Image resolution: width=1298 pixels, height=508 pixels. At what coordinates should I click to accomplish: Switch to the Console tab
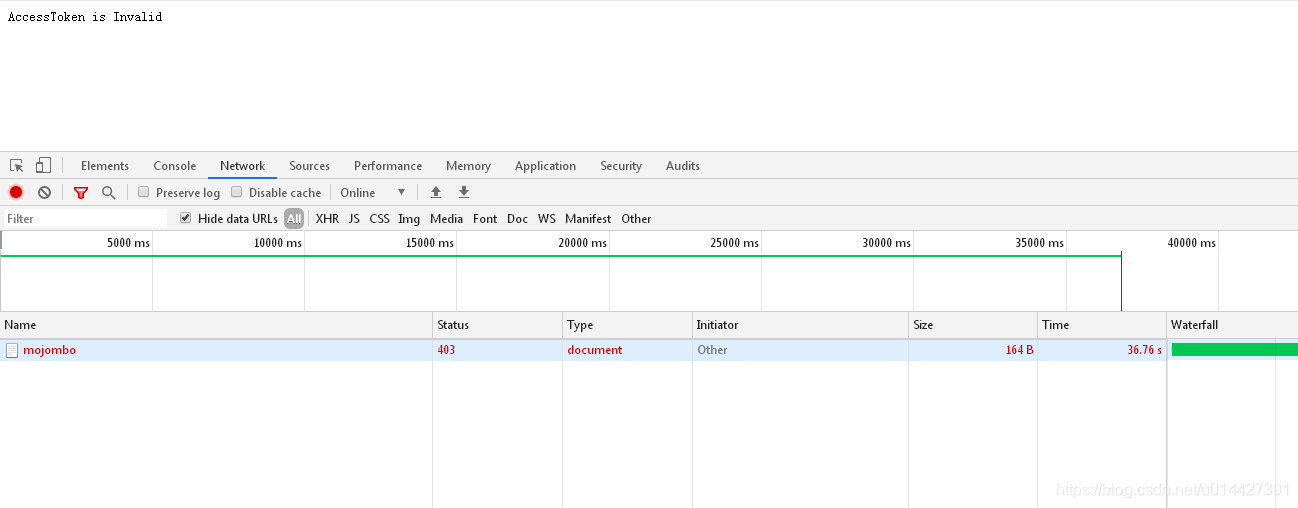click(x=175, y=166)
